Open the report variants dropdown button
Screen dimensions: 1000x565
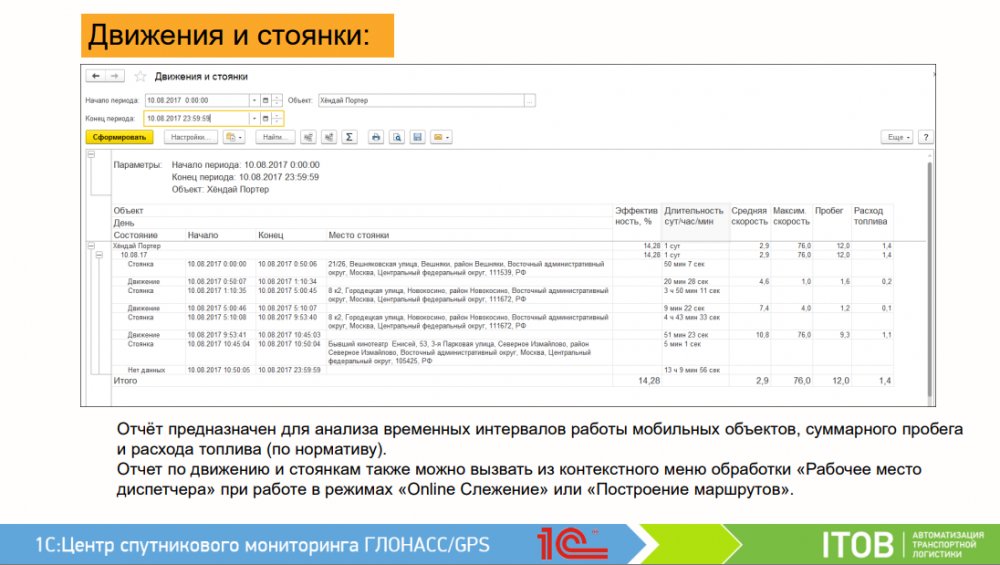click(x=234, y=137)
